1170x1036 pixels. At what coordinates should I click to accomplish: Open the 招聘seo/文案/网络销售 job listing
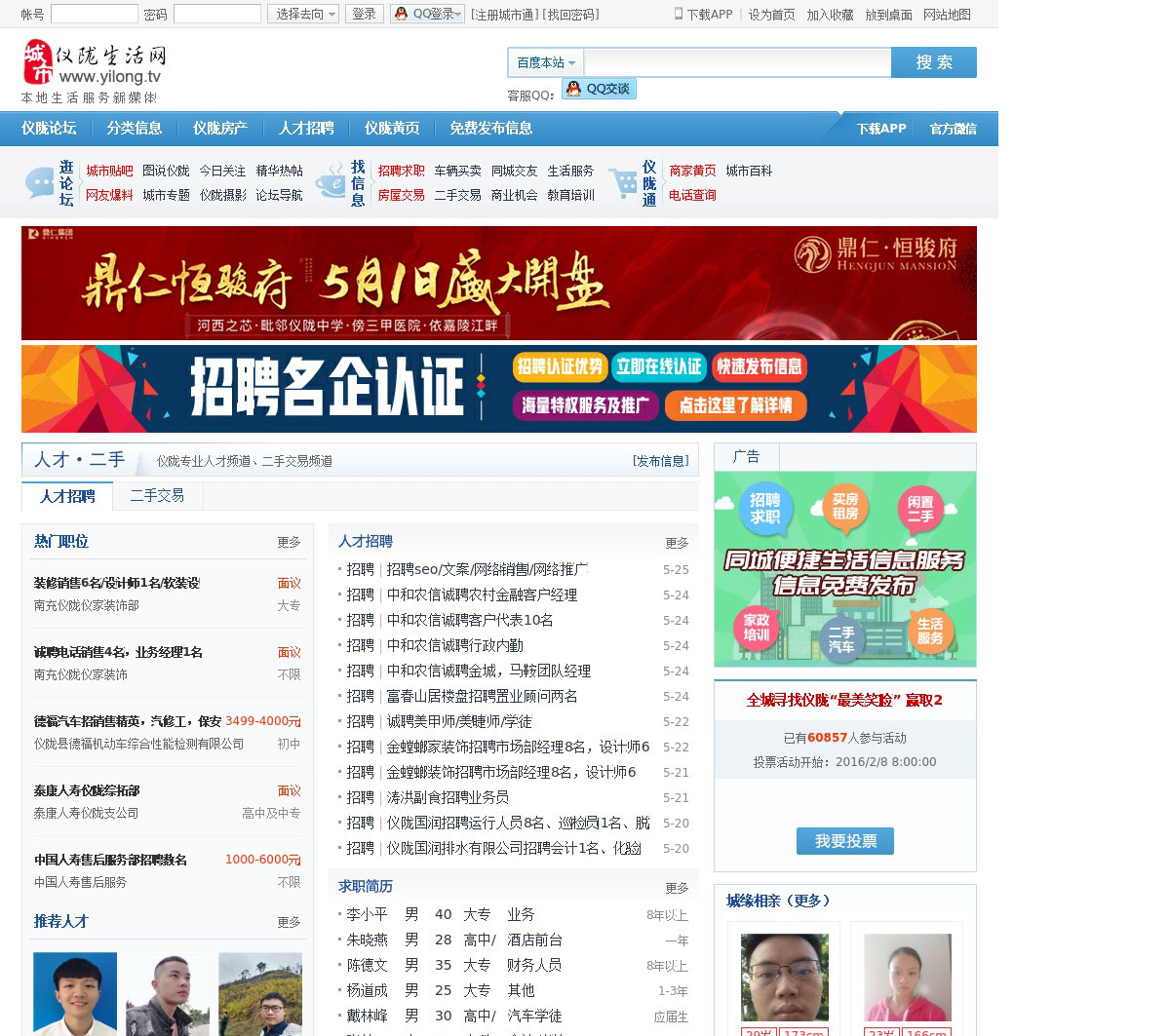(x=487, y=569)
